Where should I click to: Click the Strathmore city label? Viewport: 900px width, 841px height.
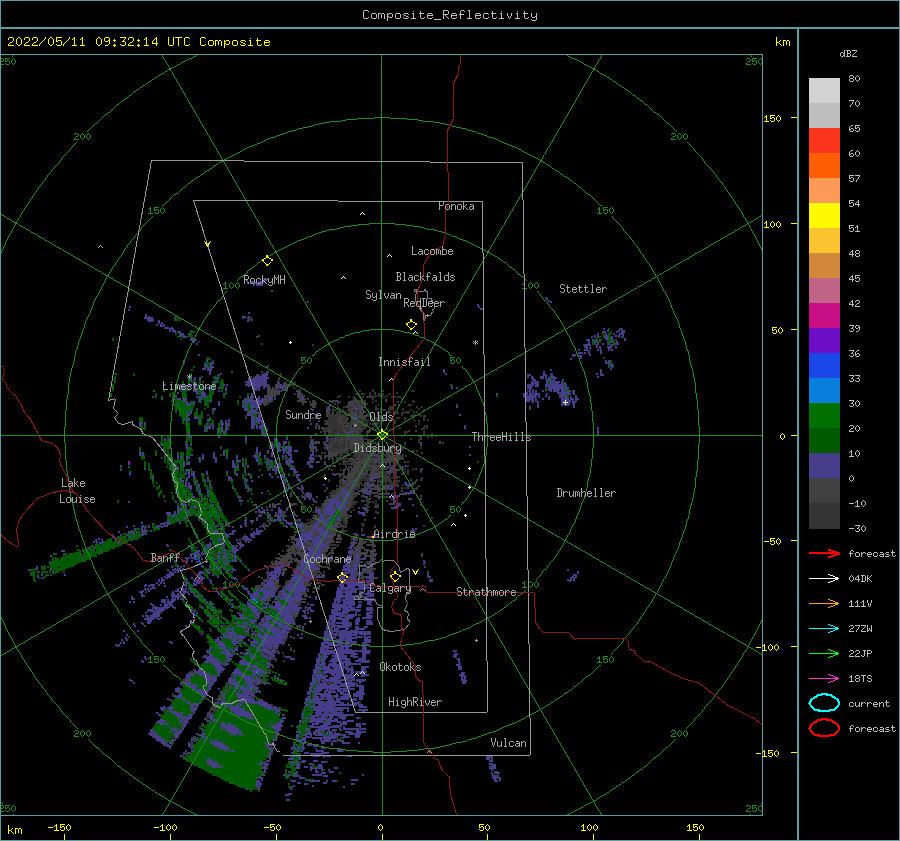pyautogui.click(x=486, y=592)
